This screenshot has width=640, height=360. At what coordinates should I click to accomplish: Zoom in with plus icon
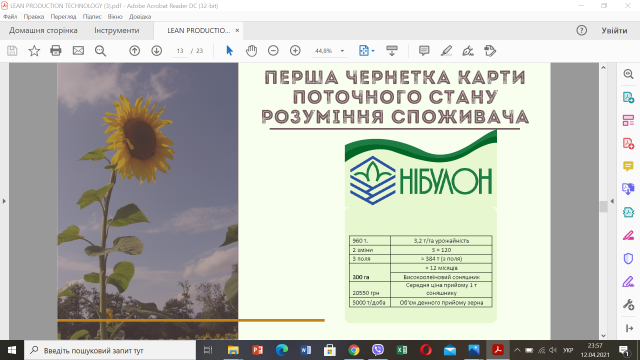point(295,51)
